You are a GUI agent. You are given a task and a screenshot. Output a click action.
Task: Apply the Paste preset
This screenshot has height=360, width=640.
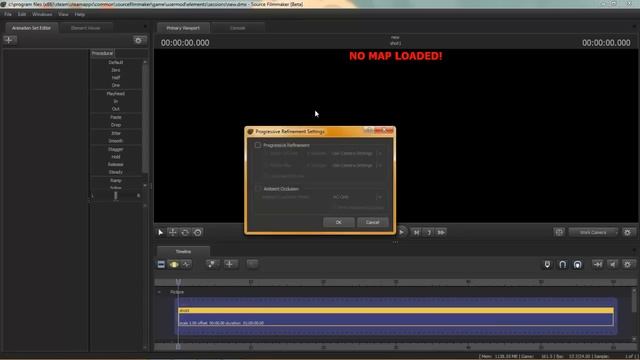point(116,117)
